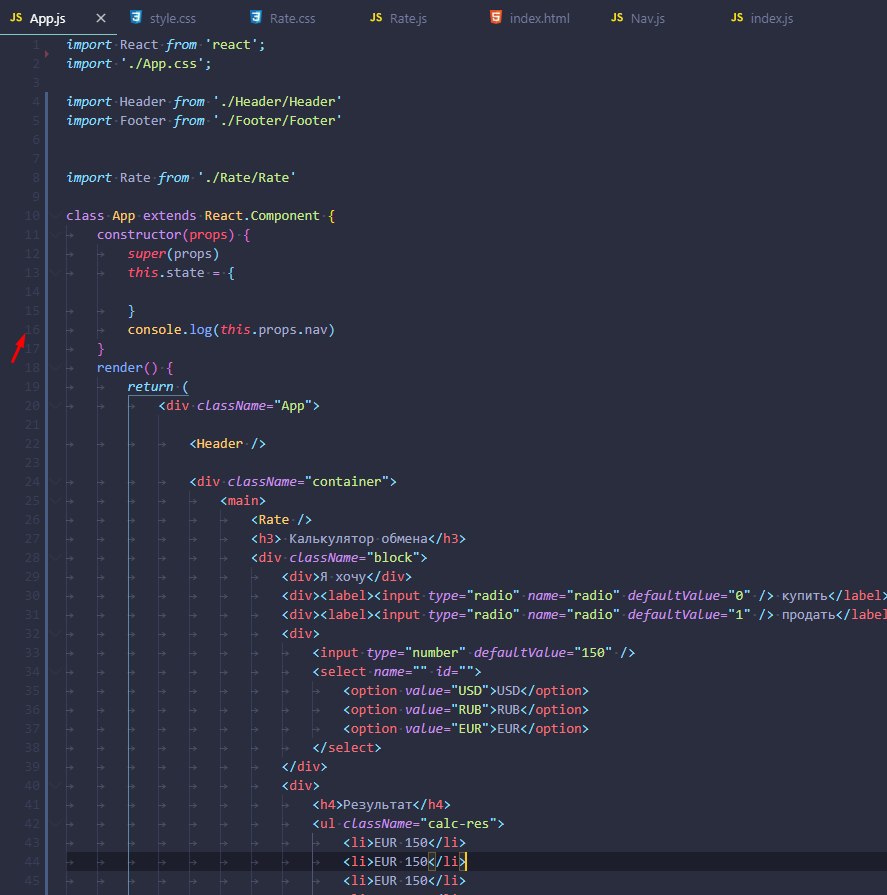Click line number 1 in the gutter
This screenshot has height=895, width=887.
click(x=35, y=45)
